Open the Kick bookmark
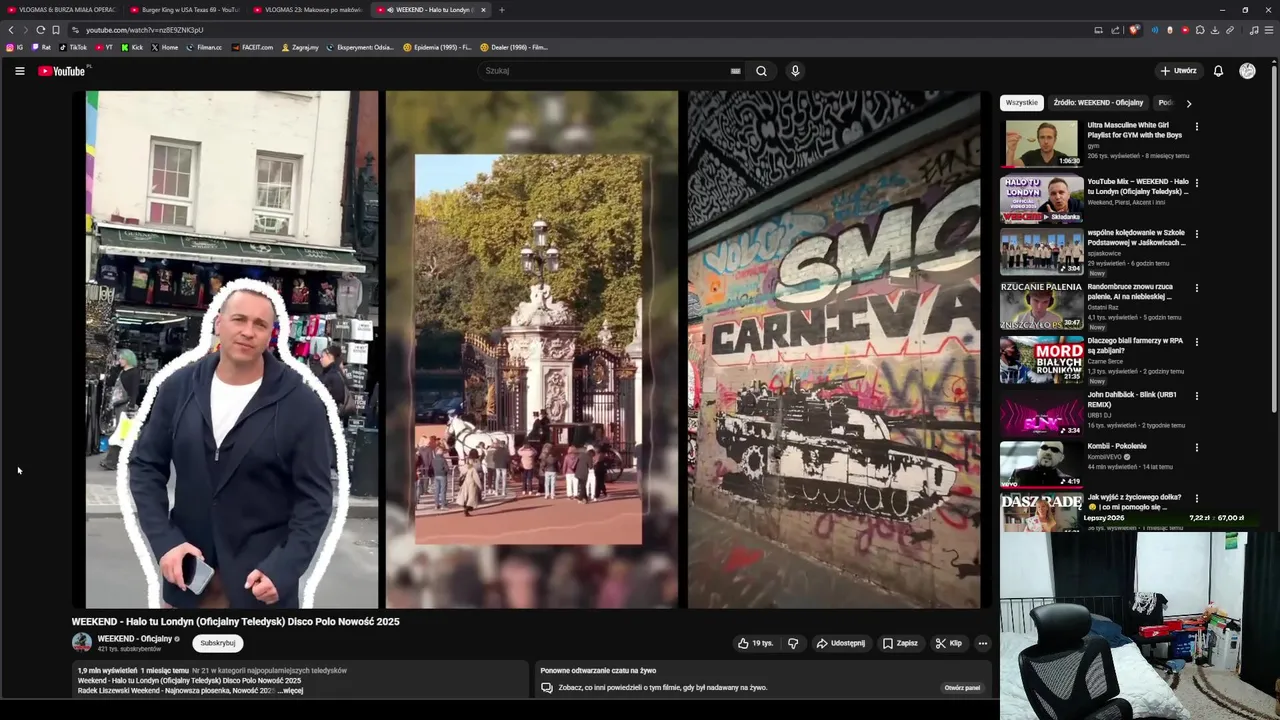 [132, 47]
